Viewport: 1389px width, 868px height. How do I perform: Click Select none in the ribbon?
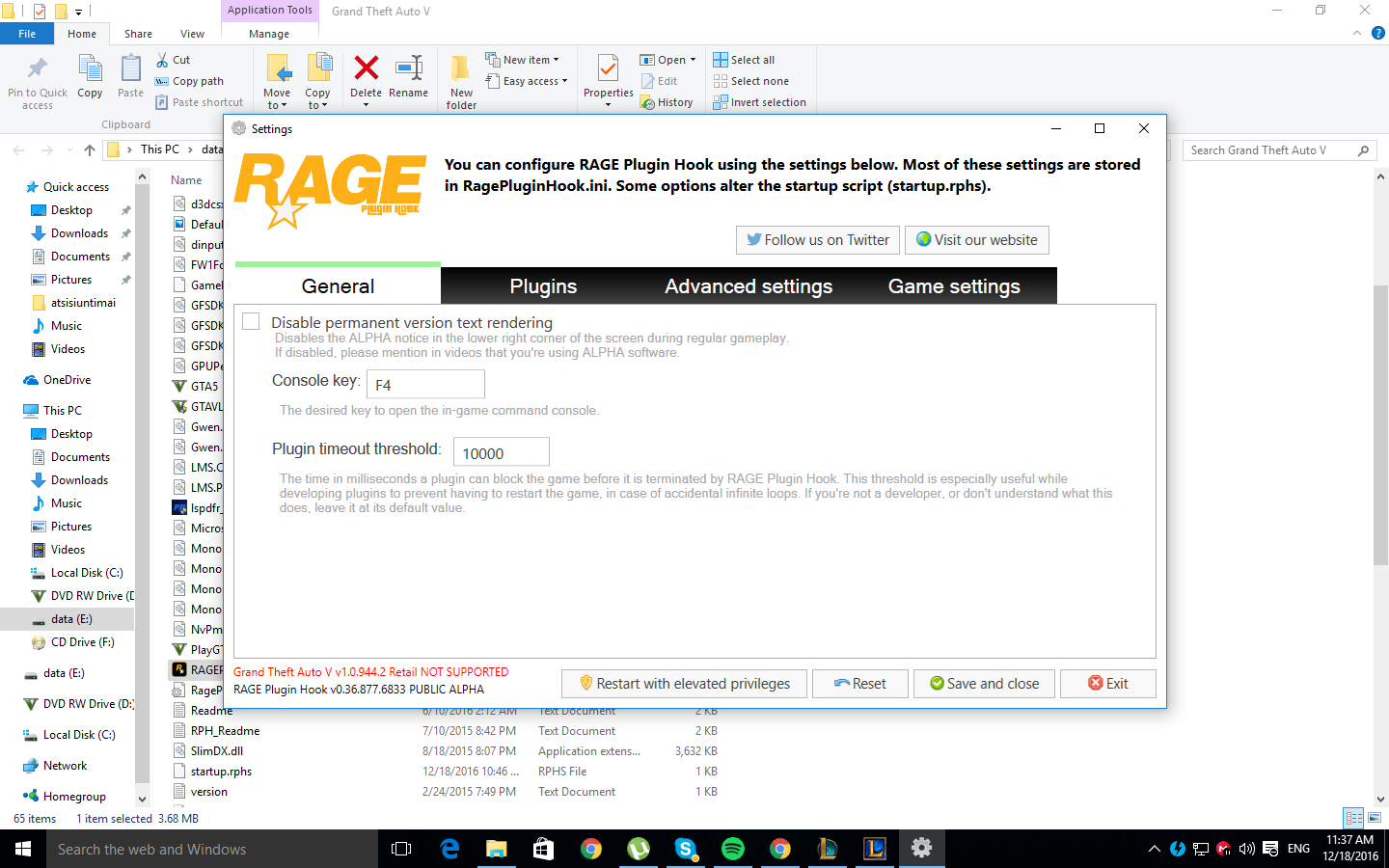pyautogui.click(x=750, y=81)
